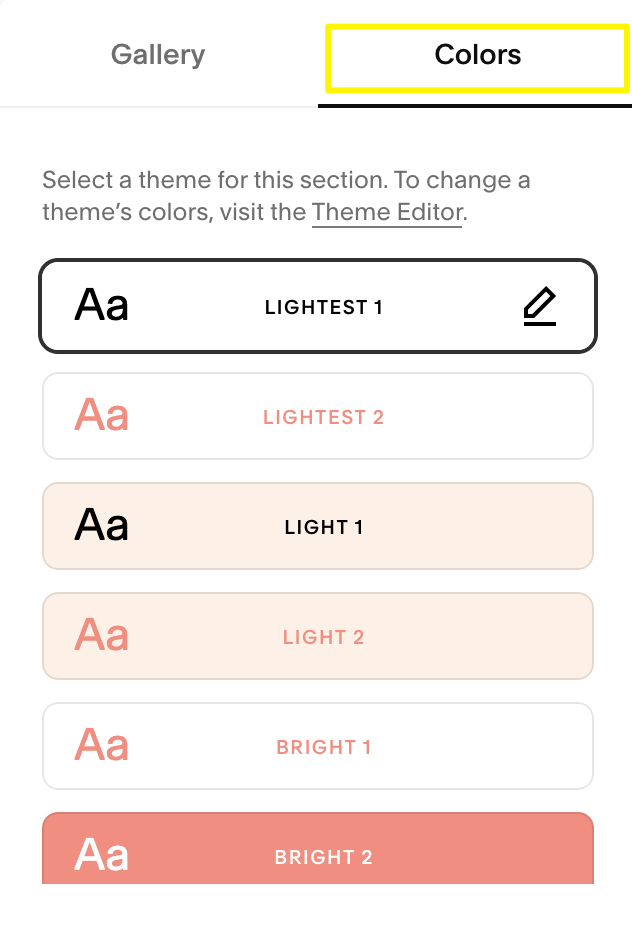This screenshot has width=632, height=942.
Task: Select the Colors tab
Action: pyautogui.click(x=477, y=54)
